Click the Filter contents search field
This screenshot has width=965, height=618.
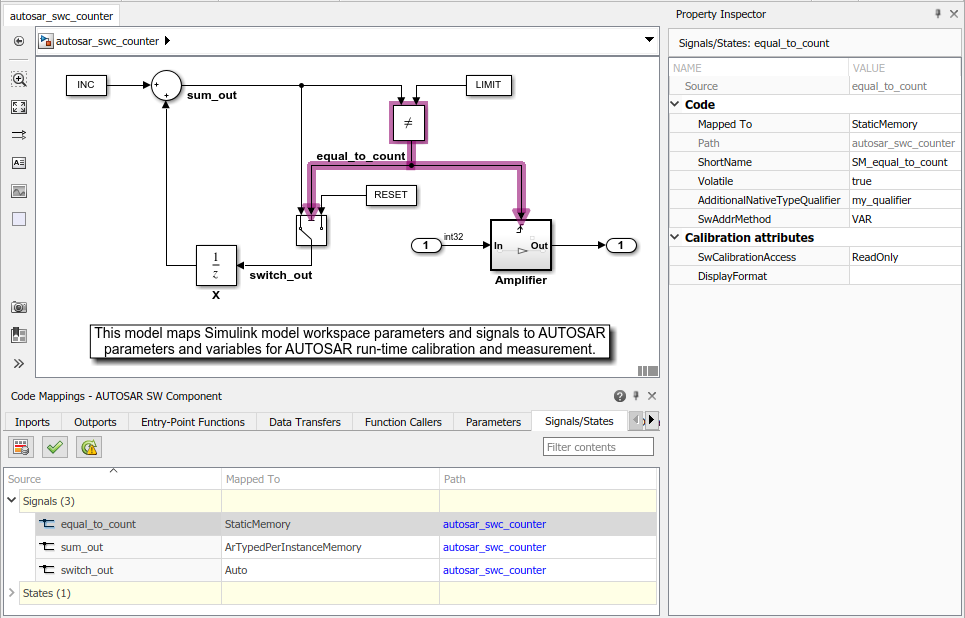[x=598, y=447]
